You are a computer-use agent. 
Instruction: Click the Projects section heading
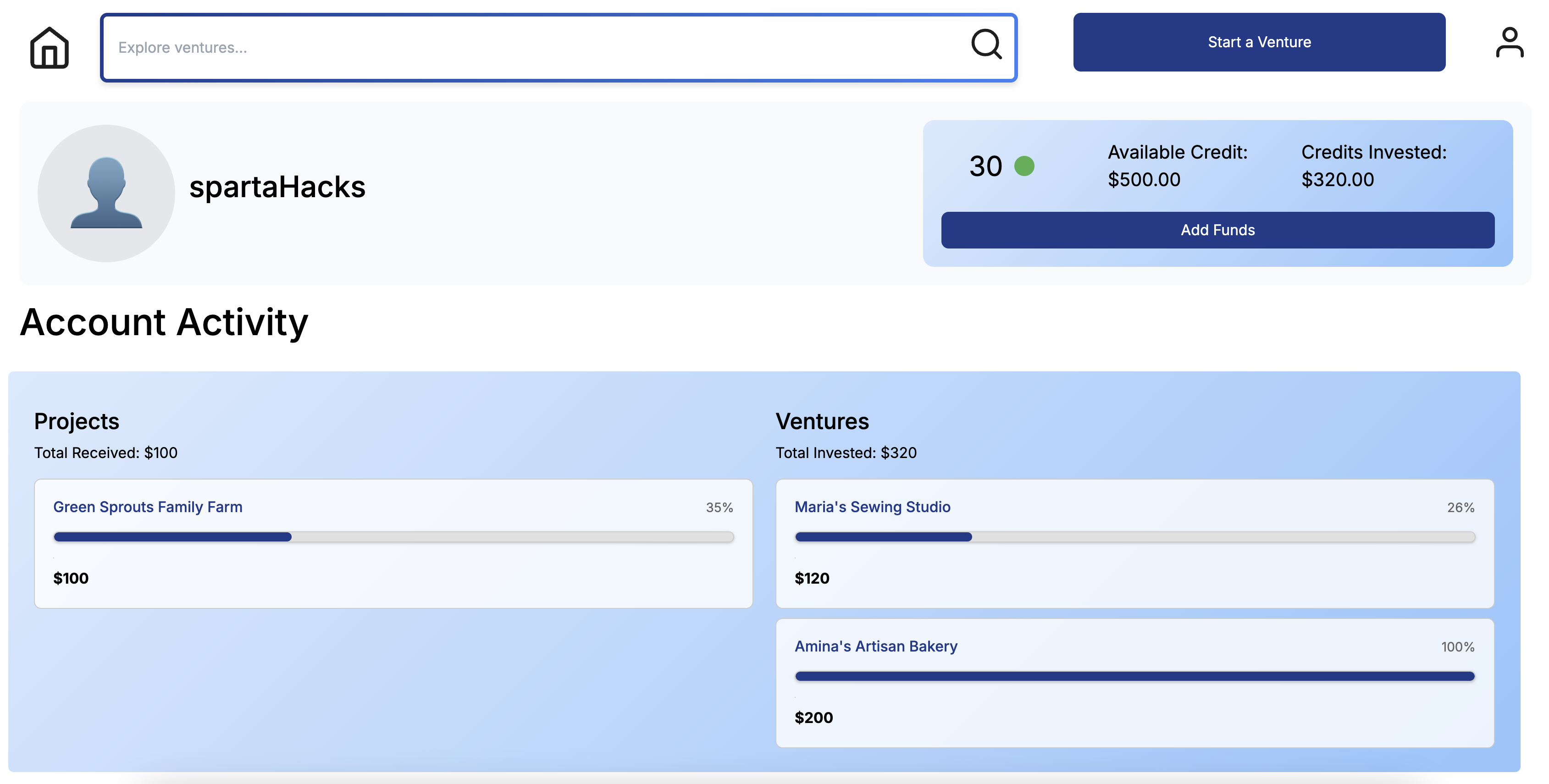click(x=77, y=421)
